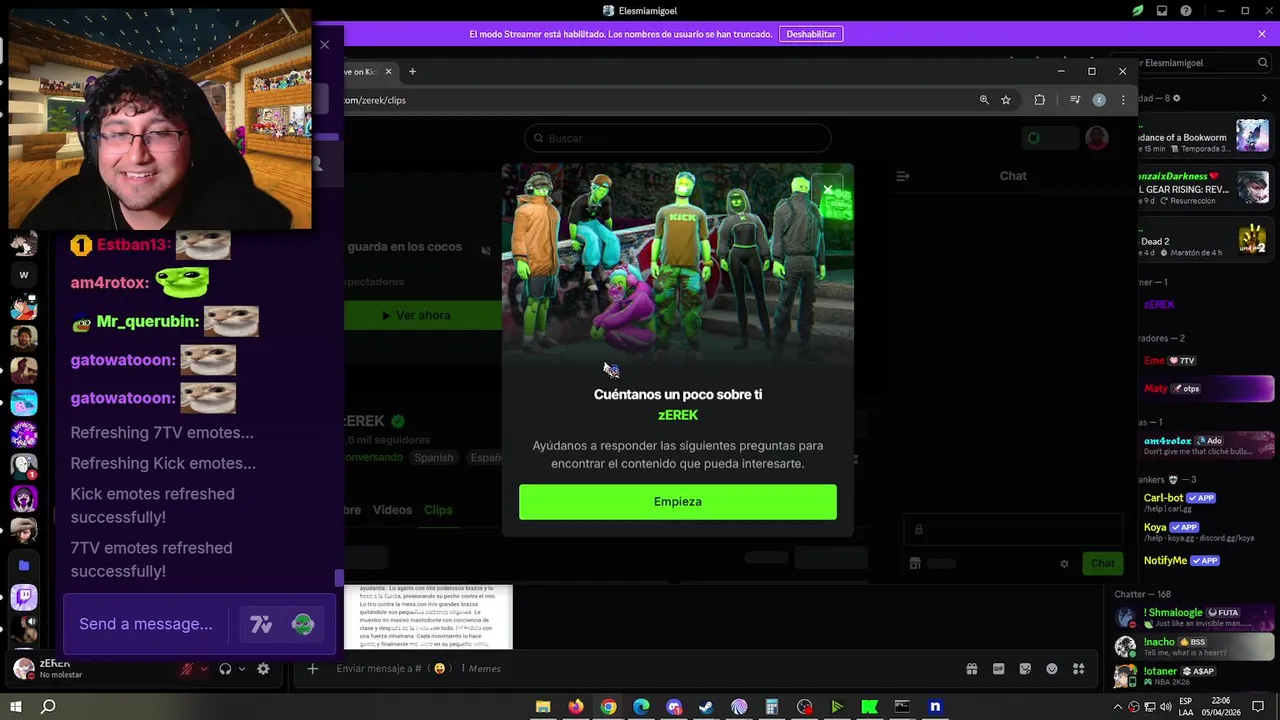Click the Spanish language tag
Image resolution: width=1280 pixels, height=720 pixels.
pyautogui.click(x=434, y=458)
